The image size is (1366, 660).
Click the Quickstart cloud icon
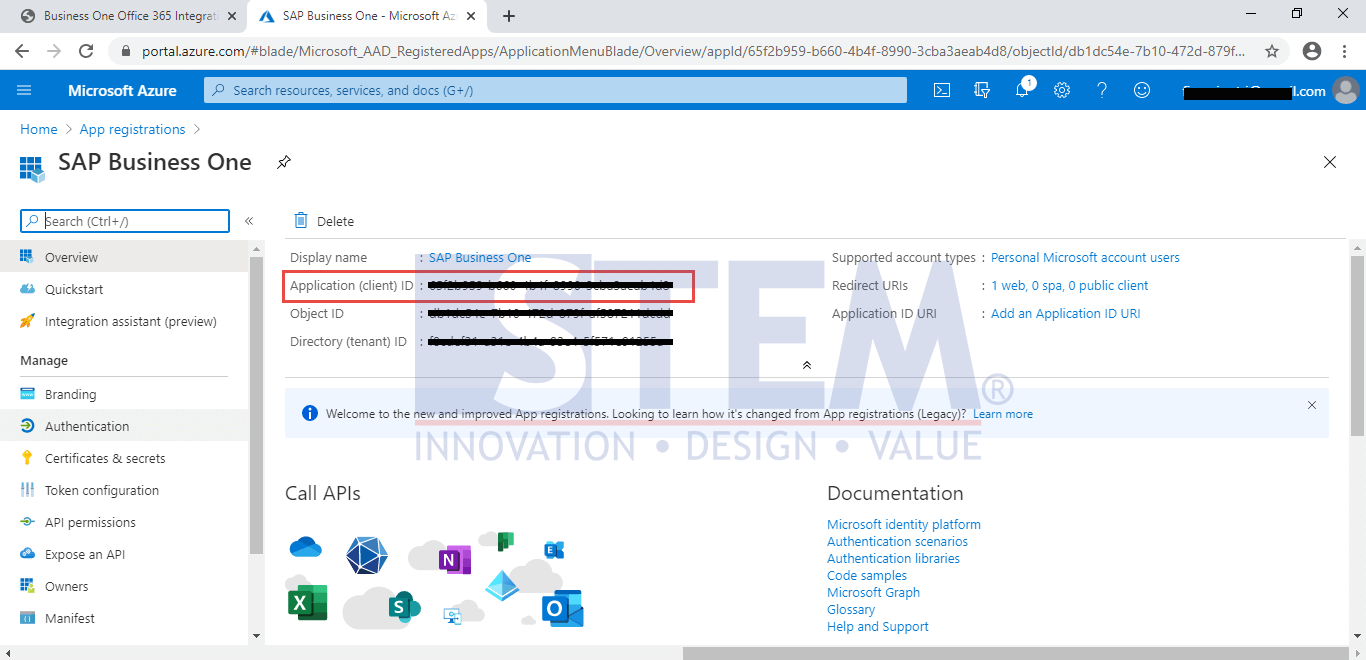click(x=27, y=289)
